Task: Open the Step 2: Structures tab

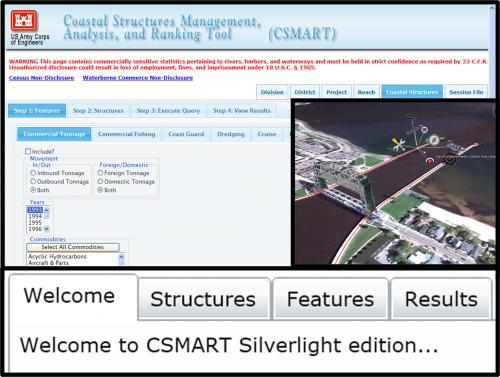Action: [x=98, y=111]
